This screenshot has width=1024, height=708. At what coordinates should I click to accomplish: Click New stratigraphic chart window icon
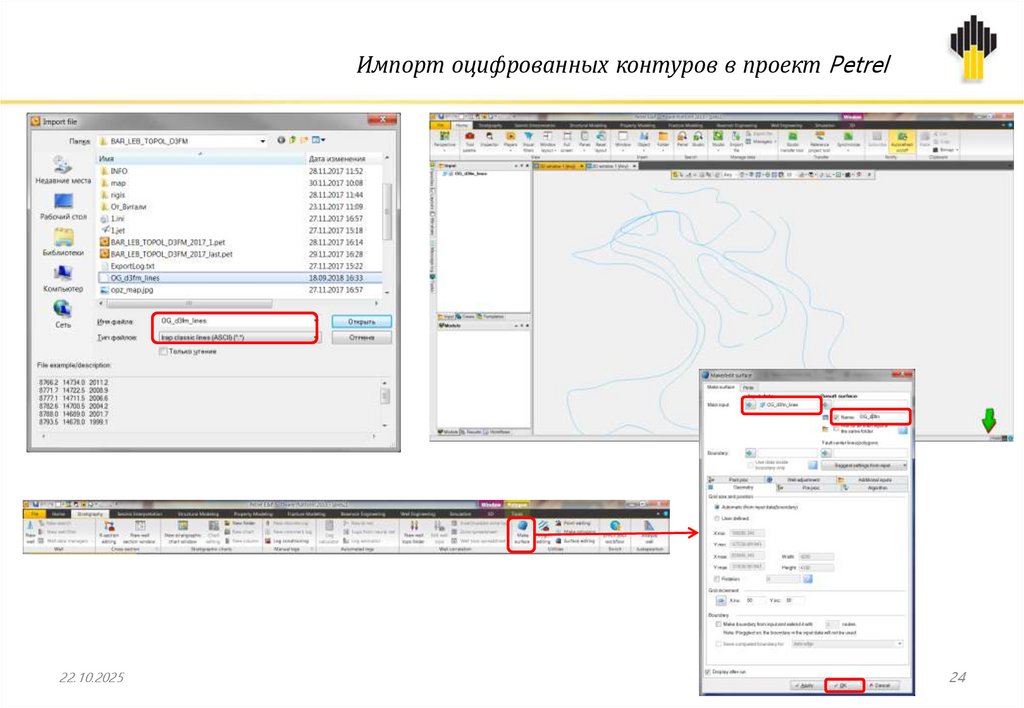(183, 533)
